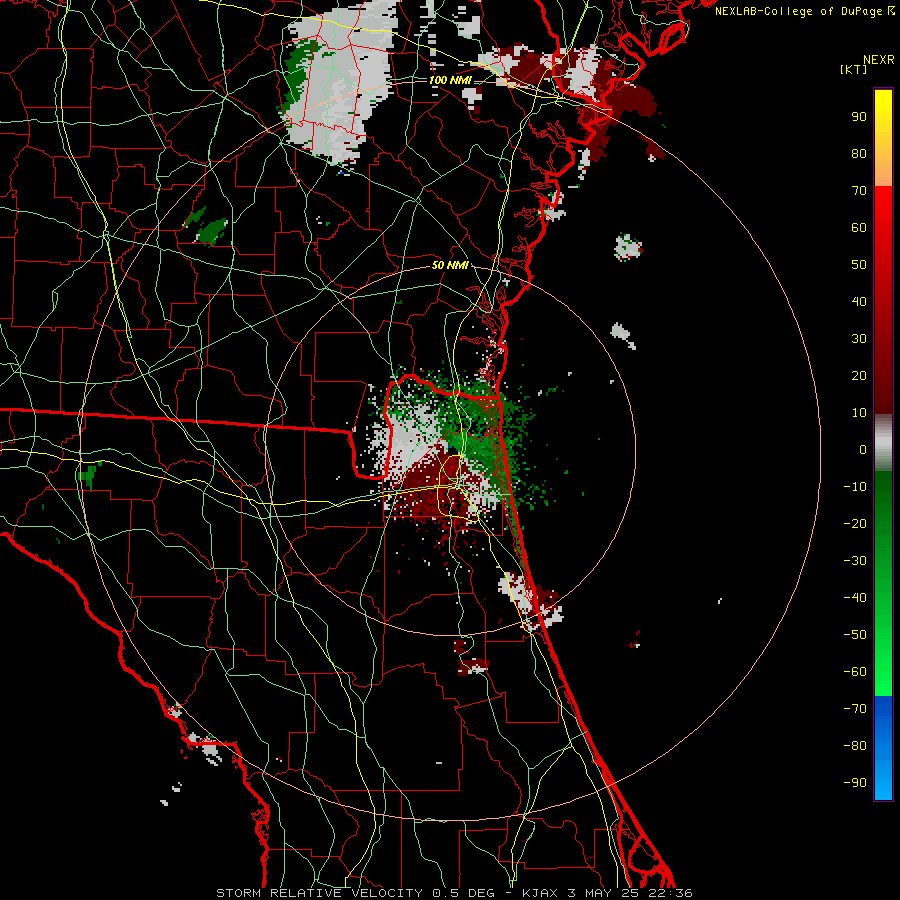
Task: Click the STORM RELATIVE VELOCITY caption text
Action: 320,893
